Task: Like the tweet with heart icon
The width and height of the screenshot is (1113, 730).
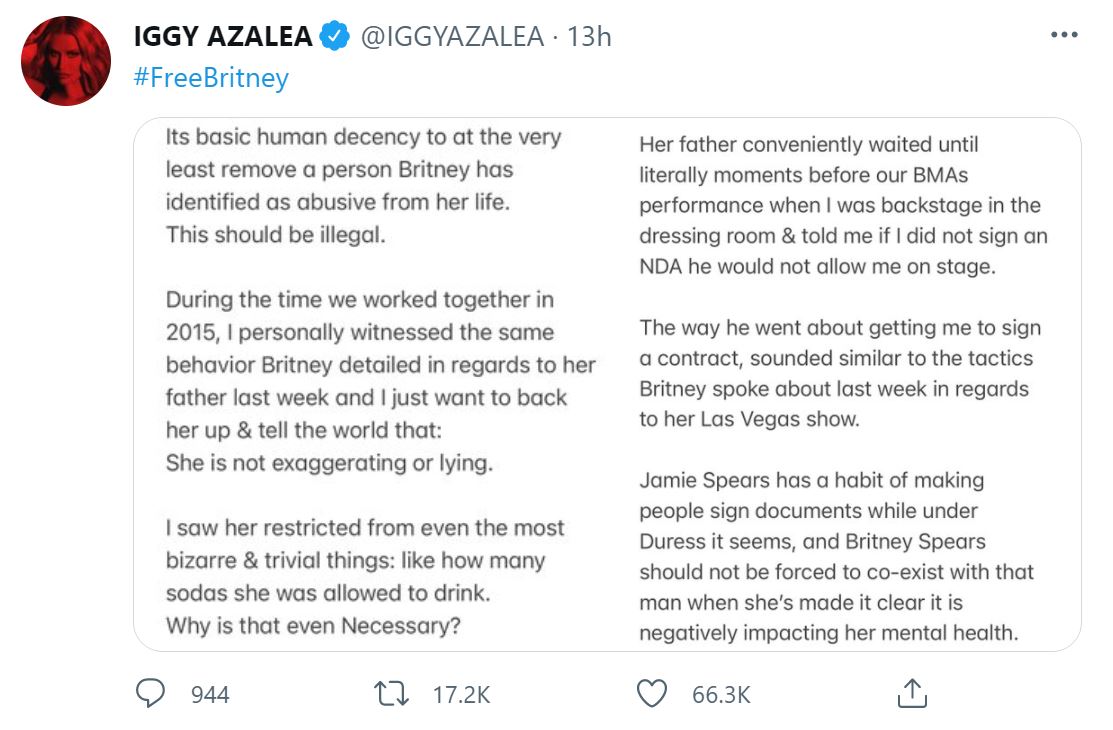Action: 652,694
